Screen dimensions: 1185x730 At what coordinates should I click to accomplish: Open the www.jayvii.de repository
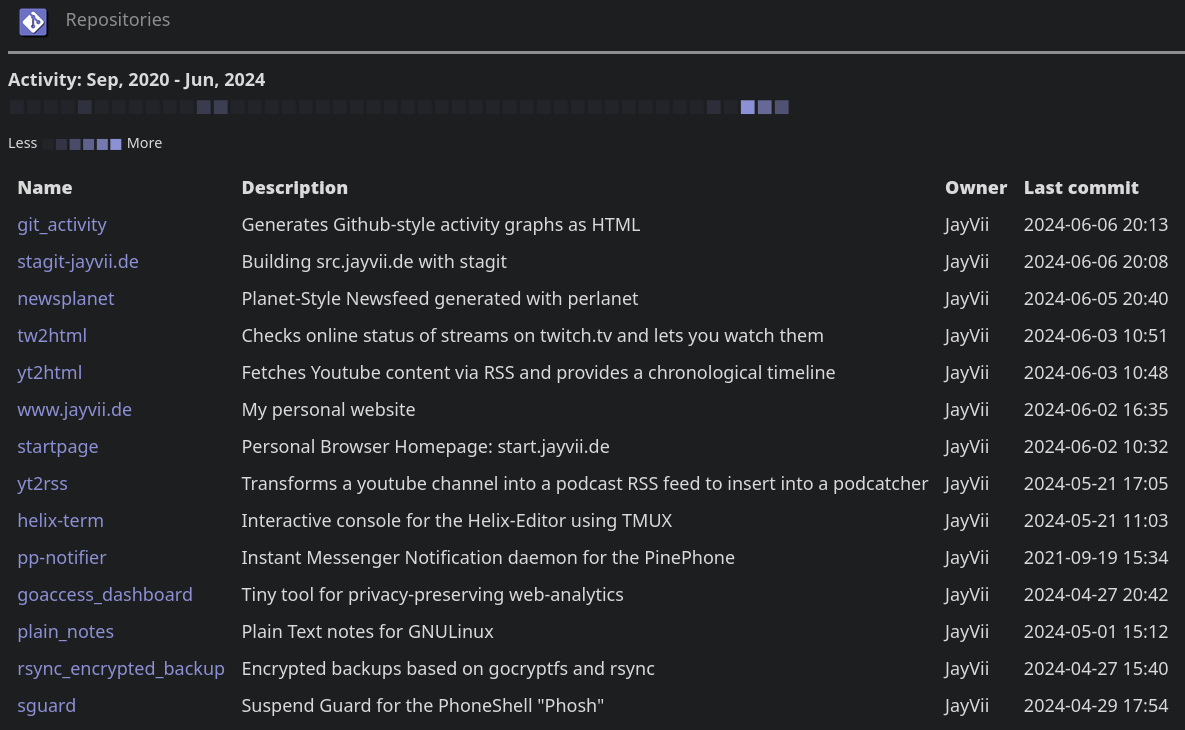(x=75, y=410)
